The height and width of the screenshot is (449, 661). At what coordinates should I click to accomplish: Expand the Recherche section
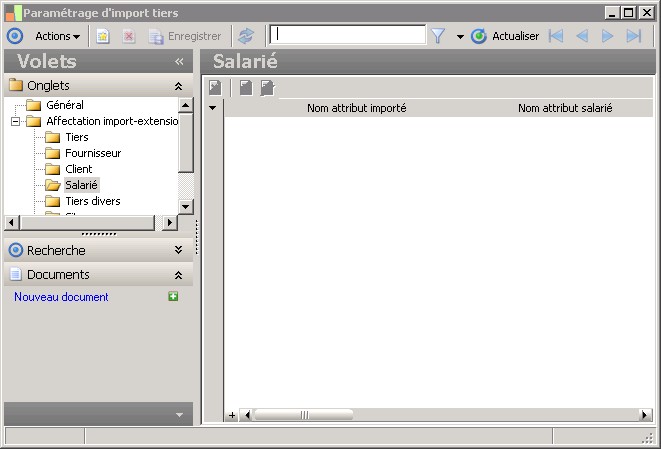coord(178,250)
